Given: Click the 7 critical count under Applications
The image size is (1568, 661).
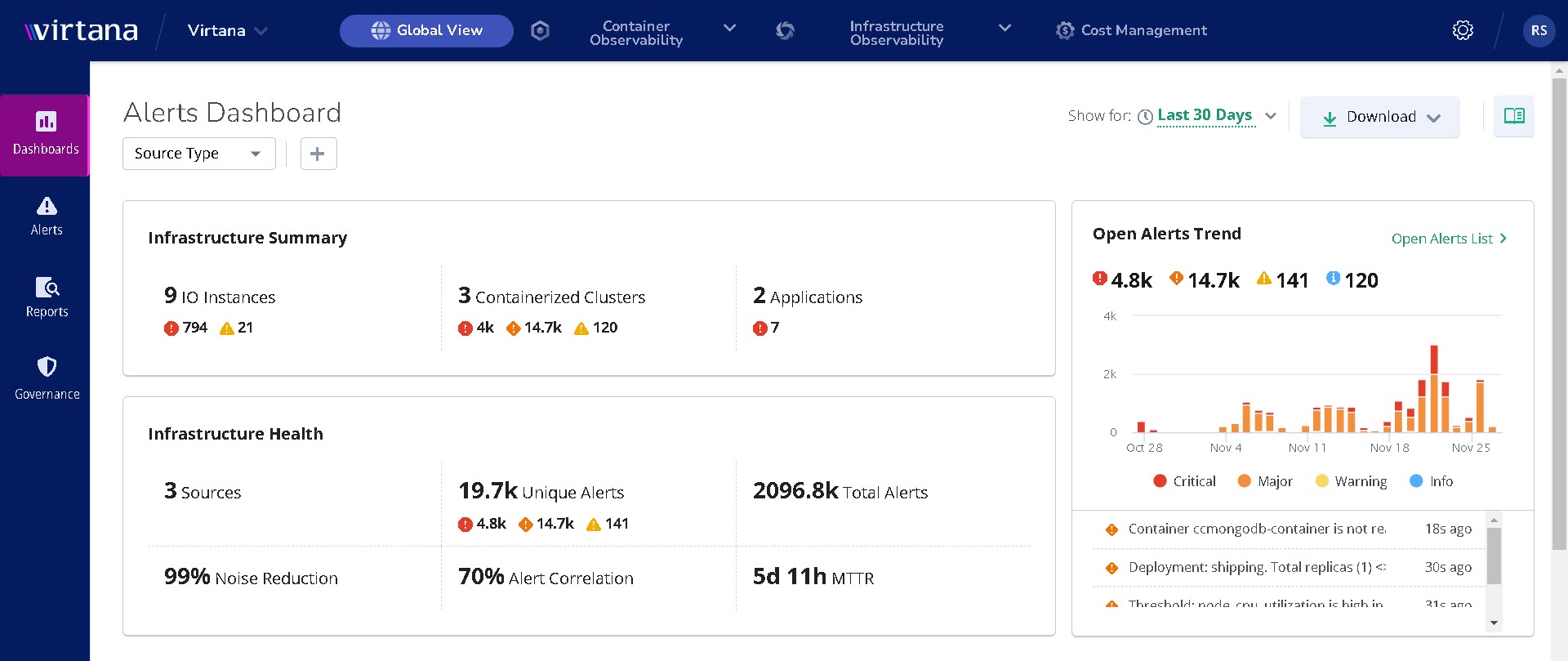Looking at the screenshot, I should pos(766,328).
